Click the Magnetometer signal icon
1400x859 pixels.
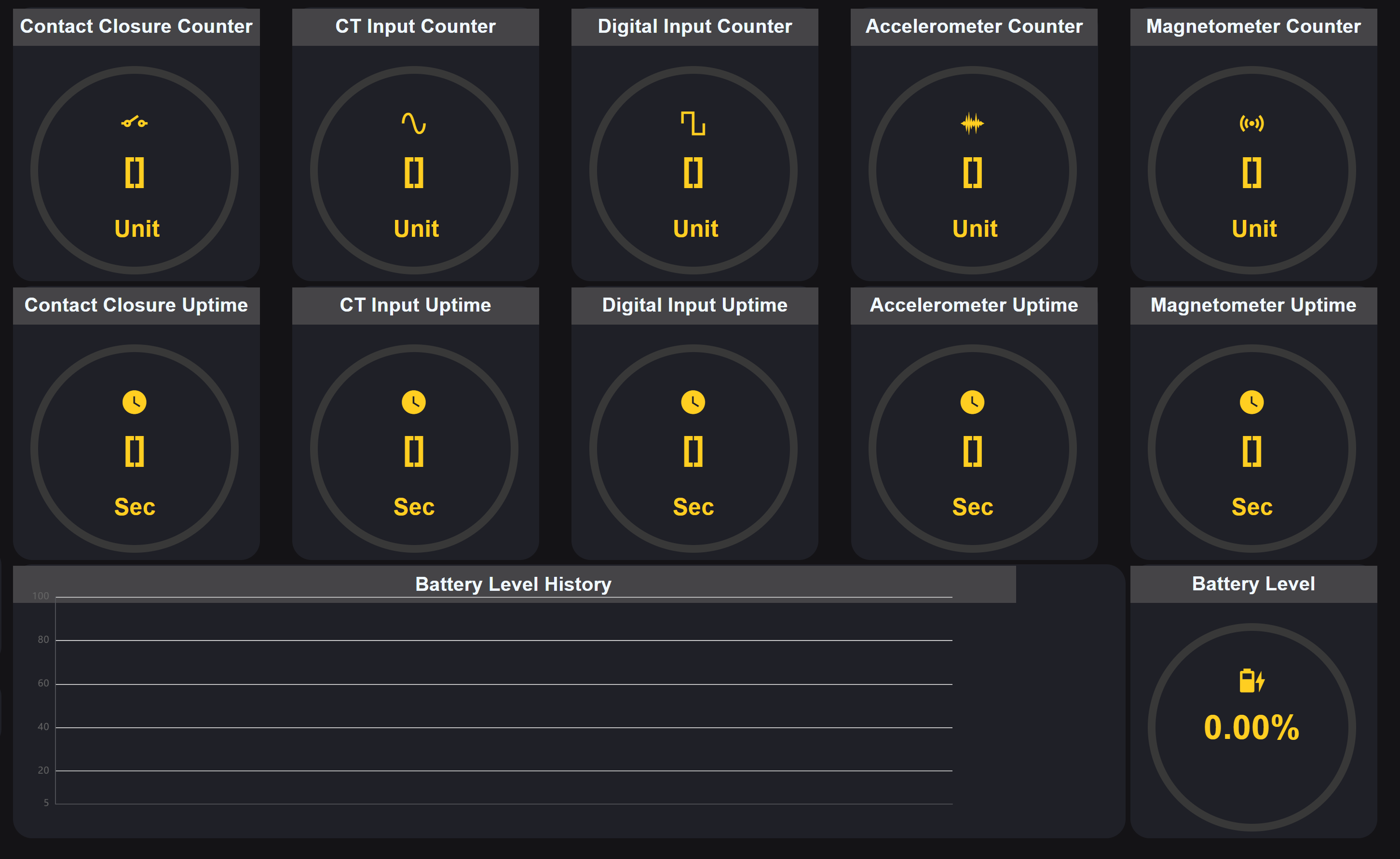coord(1251,123)
